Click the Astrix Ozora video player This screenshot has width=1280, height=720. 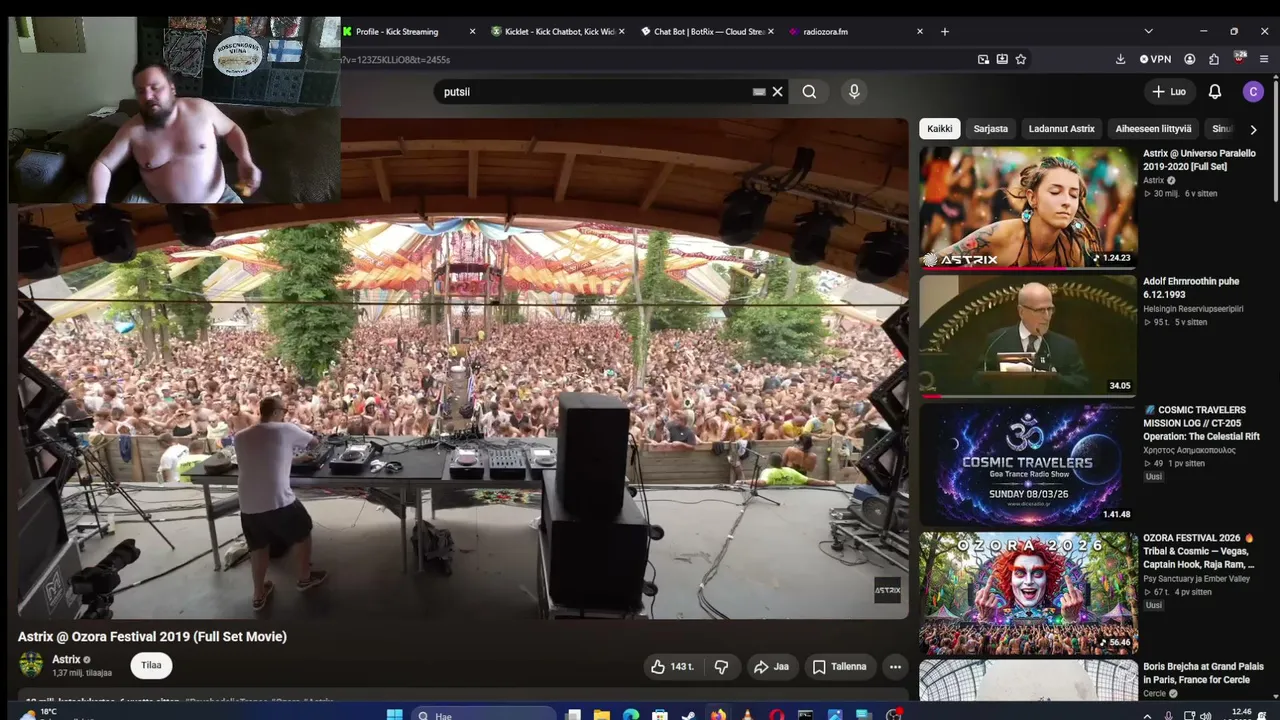coord(462,368)
